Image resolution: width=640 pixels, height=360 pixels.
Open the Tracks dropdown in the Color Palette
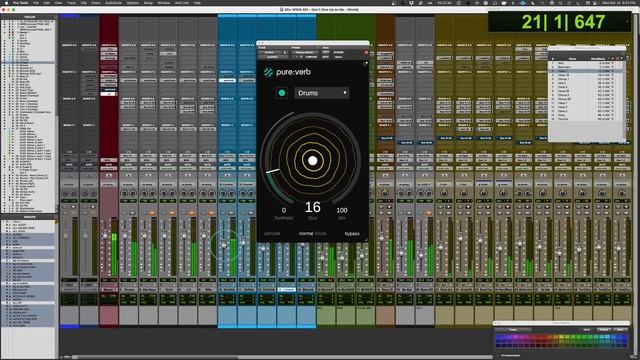coord(513,330)
